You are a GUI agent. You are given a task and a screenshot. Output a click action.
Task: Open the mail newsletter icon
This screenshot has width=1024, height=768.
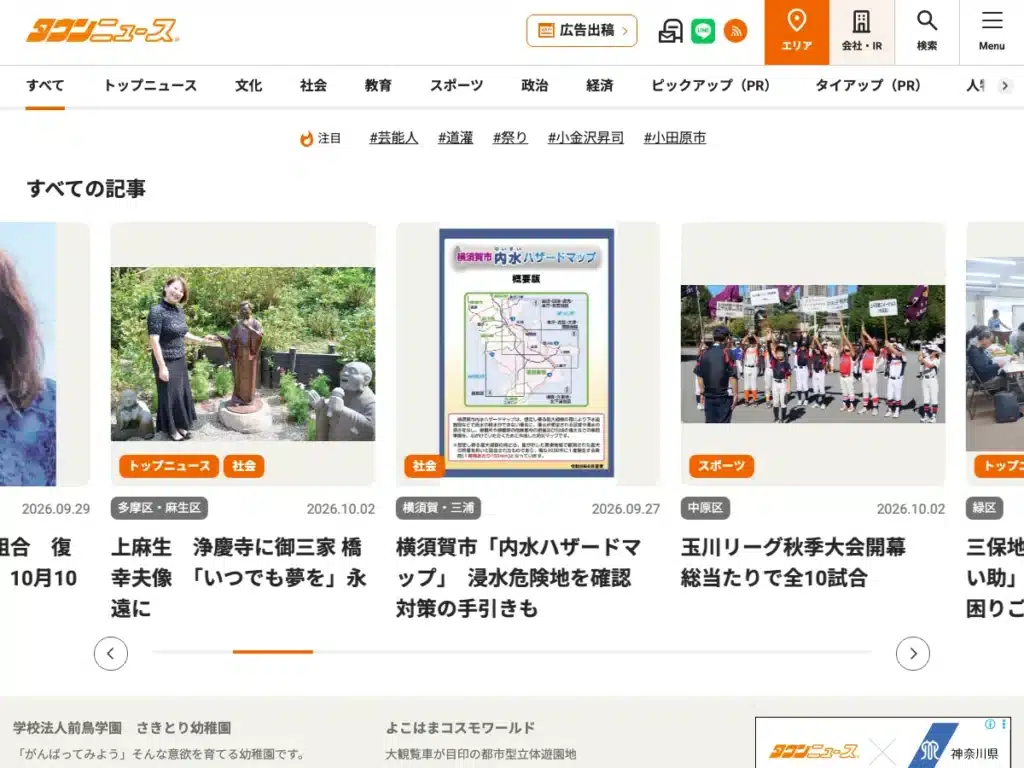click(670, 31)
